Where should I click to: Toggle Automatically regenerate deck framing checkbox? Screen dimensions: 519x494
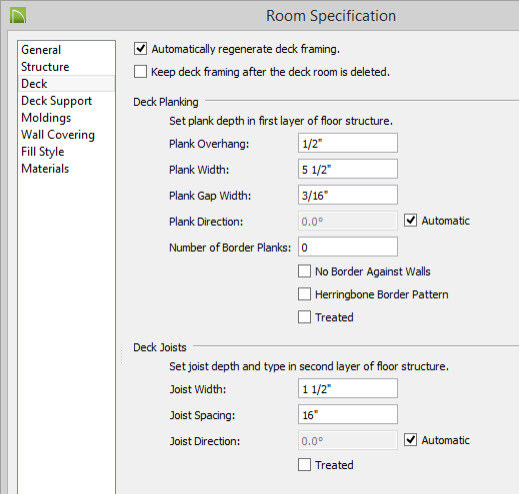coord(140,49)
